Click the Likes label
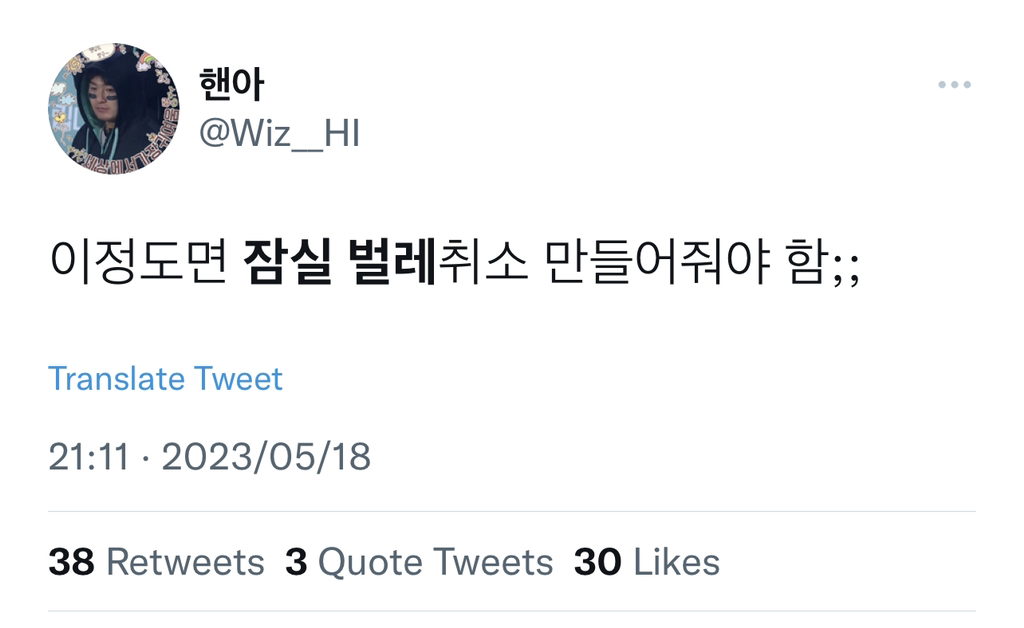Viewport: 1024px width, 628px height. (677, 562)
